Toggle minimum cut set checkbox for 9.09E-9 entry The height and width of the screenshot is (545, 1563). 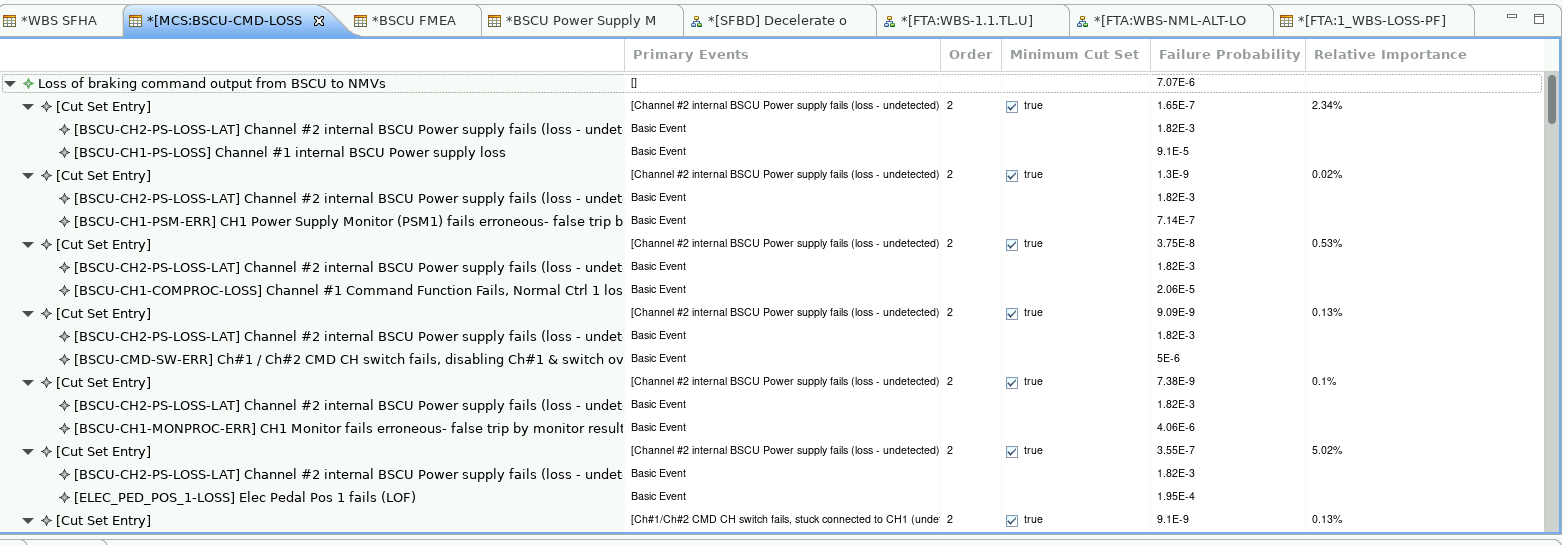tap(1012, 313)
